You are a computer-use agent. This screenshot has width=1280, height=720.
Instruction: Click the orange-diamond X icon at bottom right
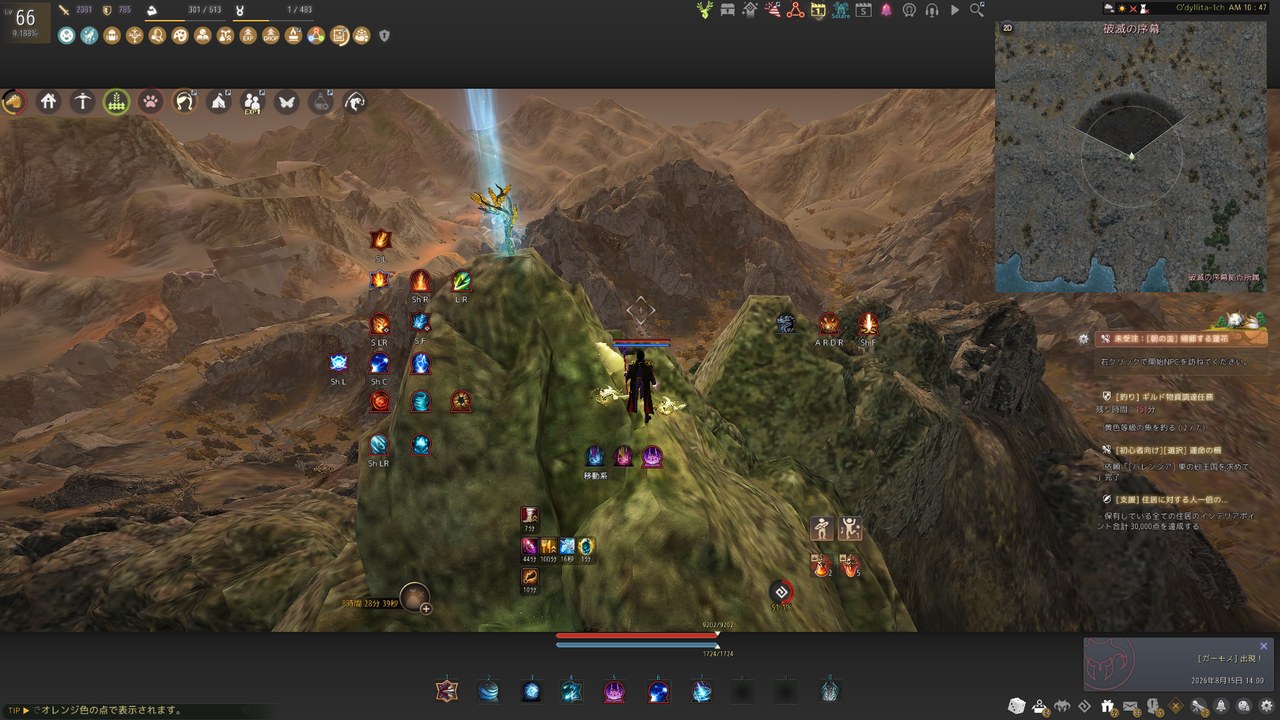1176,707
